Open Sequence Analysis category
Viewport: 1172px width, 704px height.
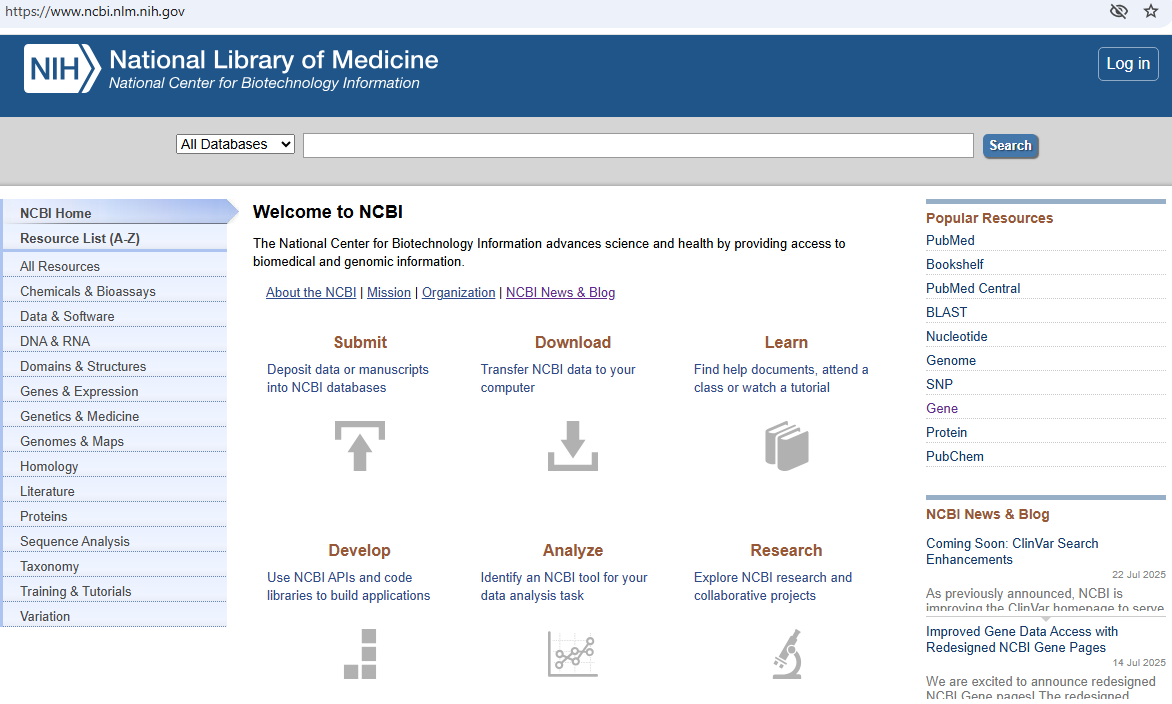pyautogui.click(x=115, y=542)
